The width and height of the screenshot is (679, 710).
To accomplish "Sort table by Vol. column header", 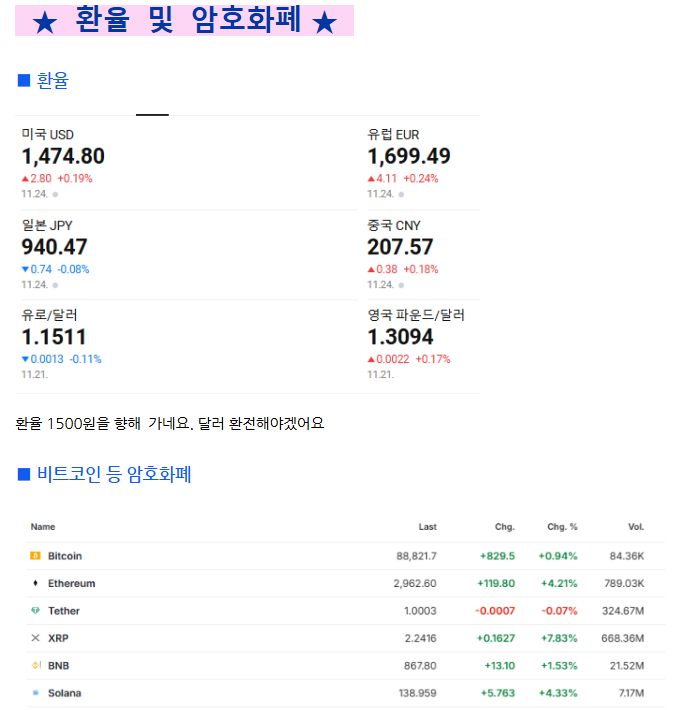I will [x=635, y=527].
